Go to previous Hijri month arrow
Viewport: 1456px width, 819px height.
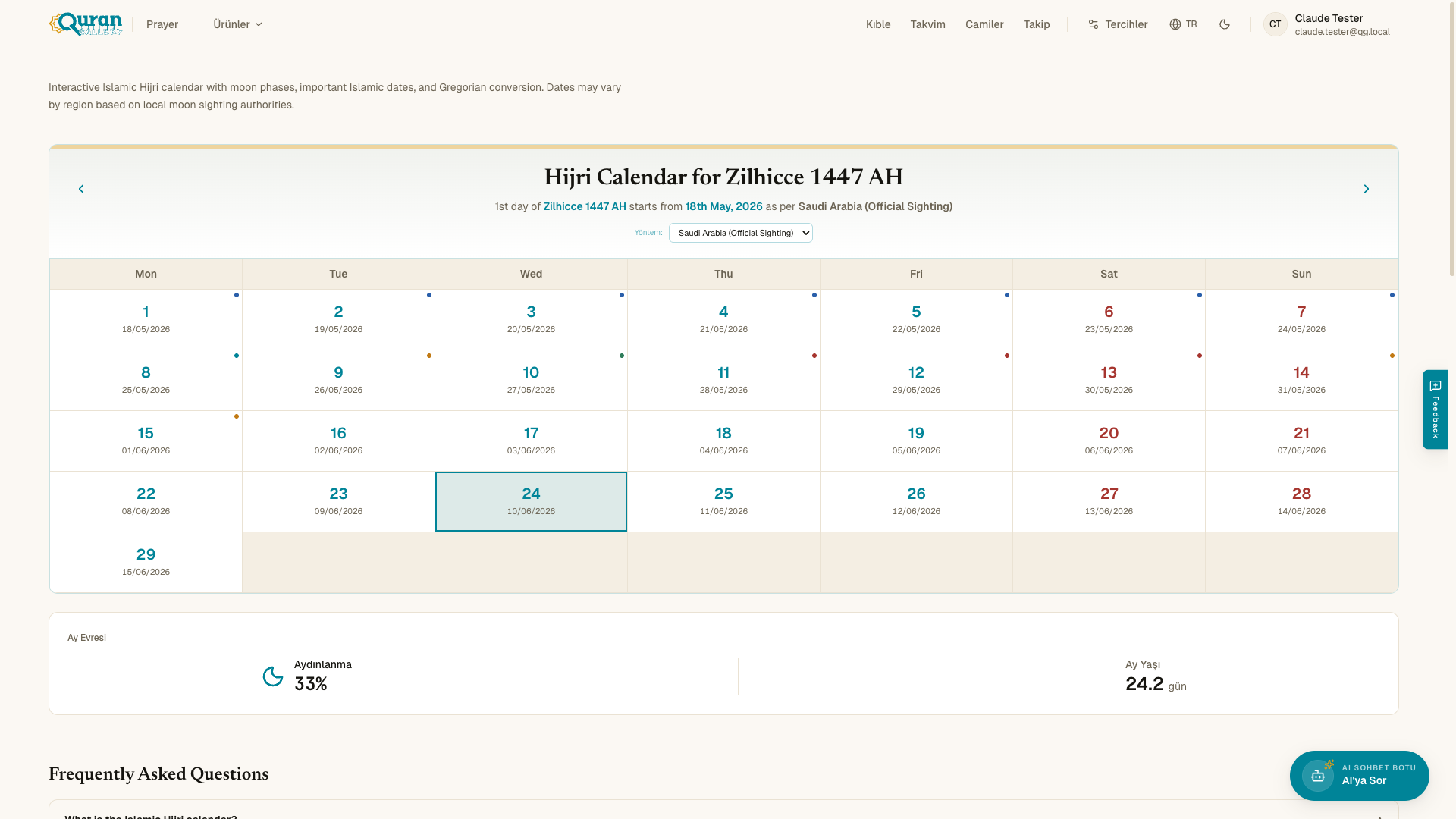(81, 189)
